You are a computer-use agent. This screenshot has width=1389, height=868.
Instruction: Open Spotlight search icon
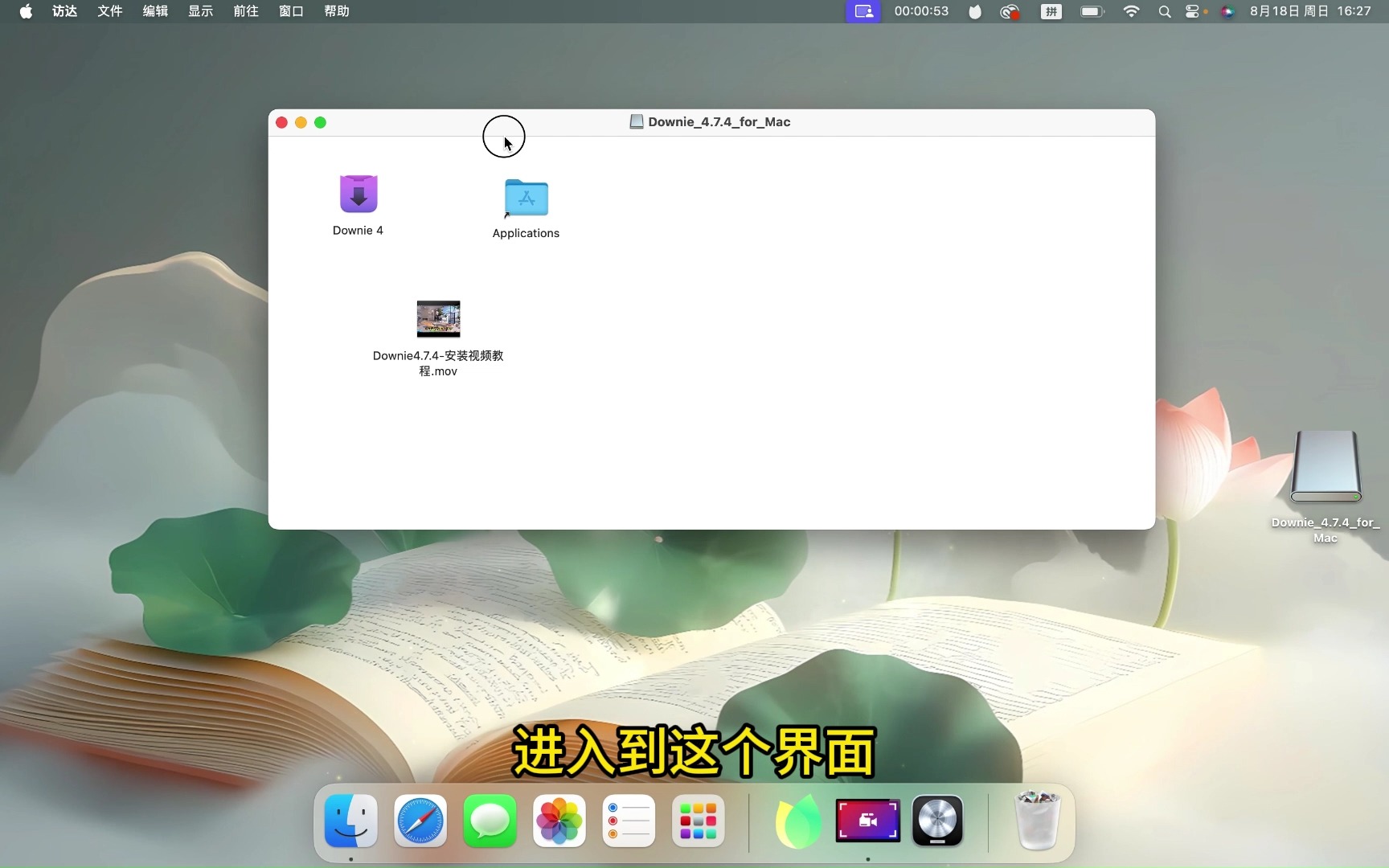pos(1164,11)
